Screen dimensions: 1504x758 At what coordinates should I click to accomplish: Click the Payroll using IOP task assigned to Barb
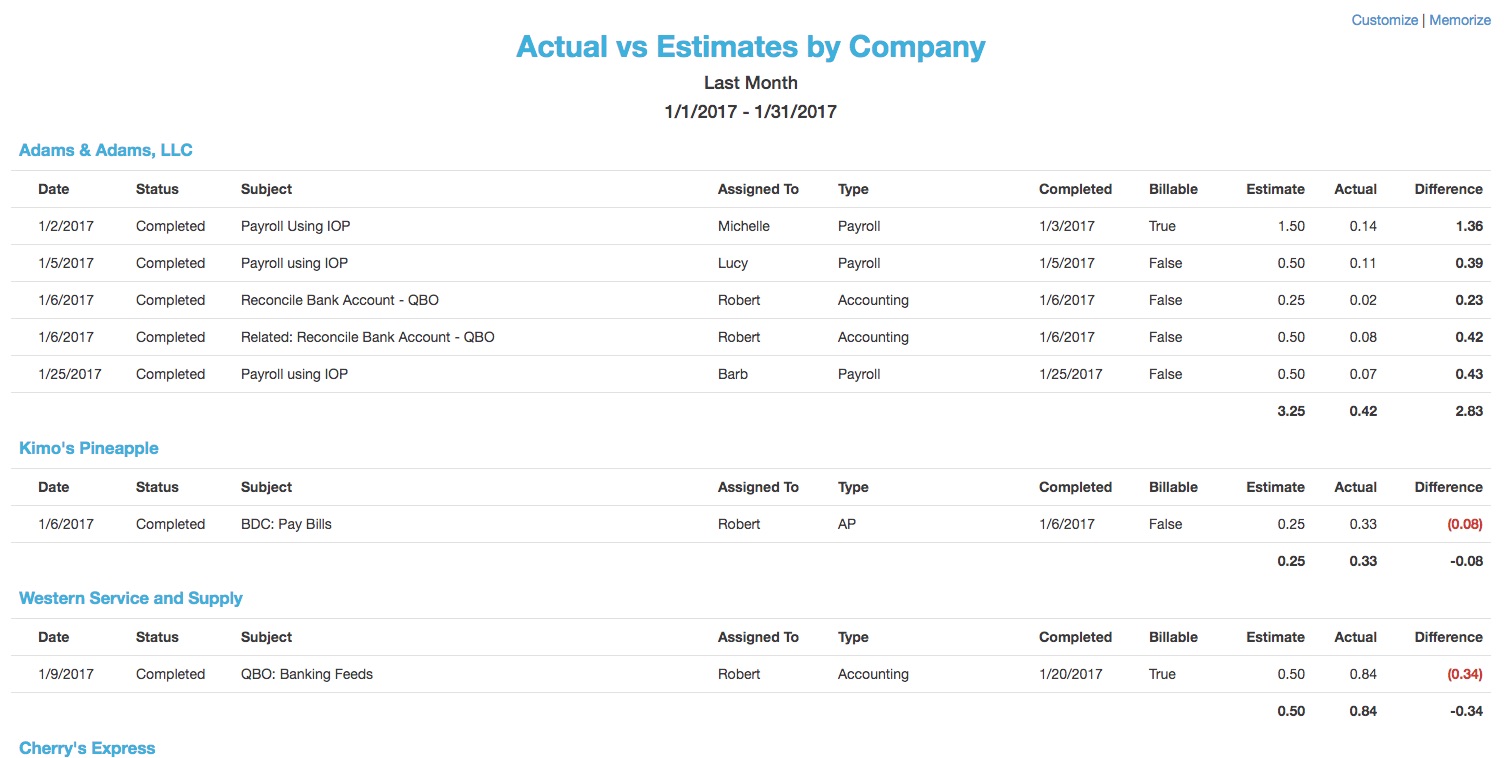[751, 374]
